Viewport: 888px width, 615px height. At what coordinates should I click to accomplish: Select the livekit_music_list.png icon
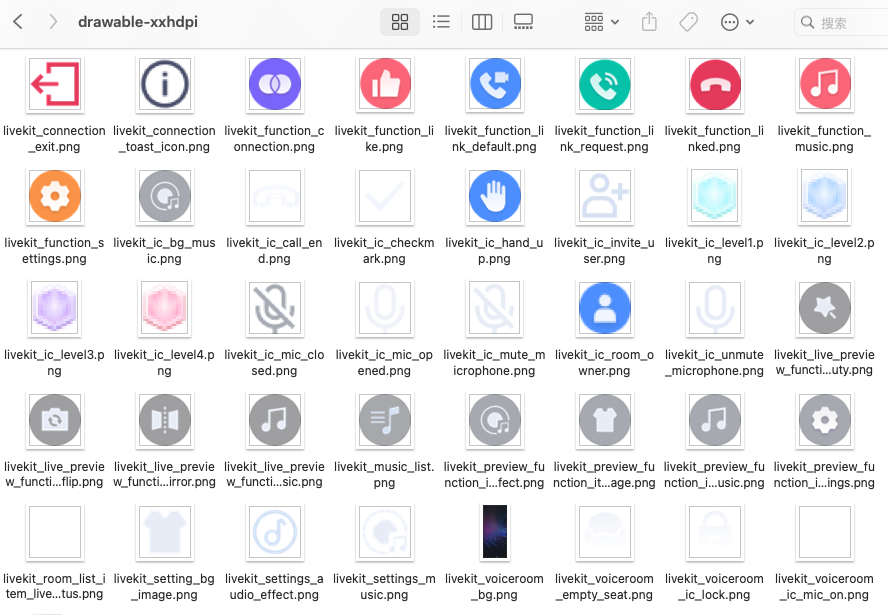point(385,420)
